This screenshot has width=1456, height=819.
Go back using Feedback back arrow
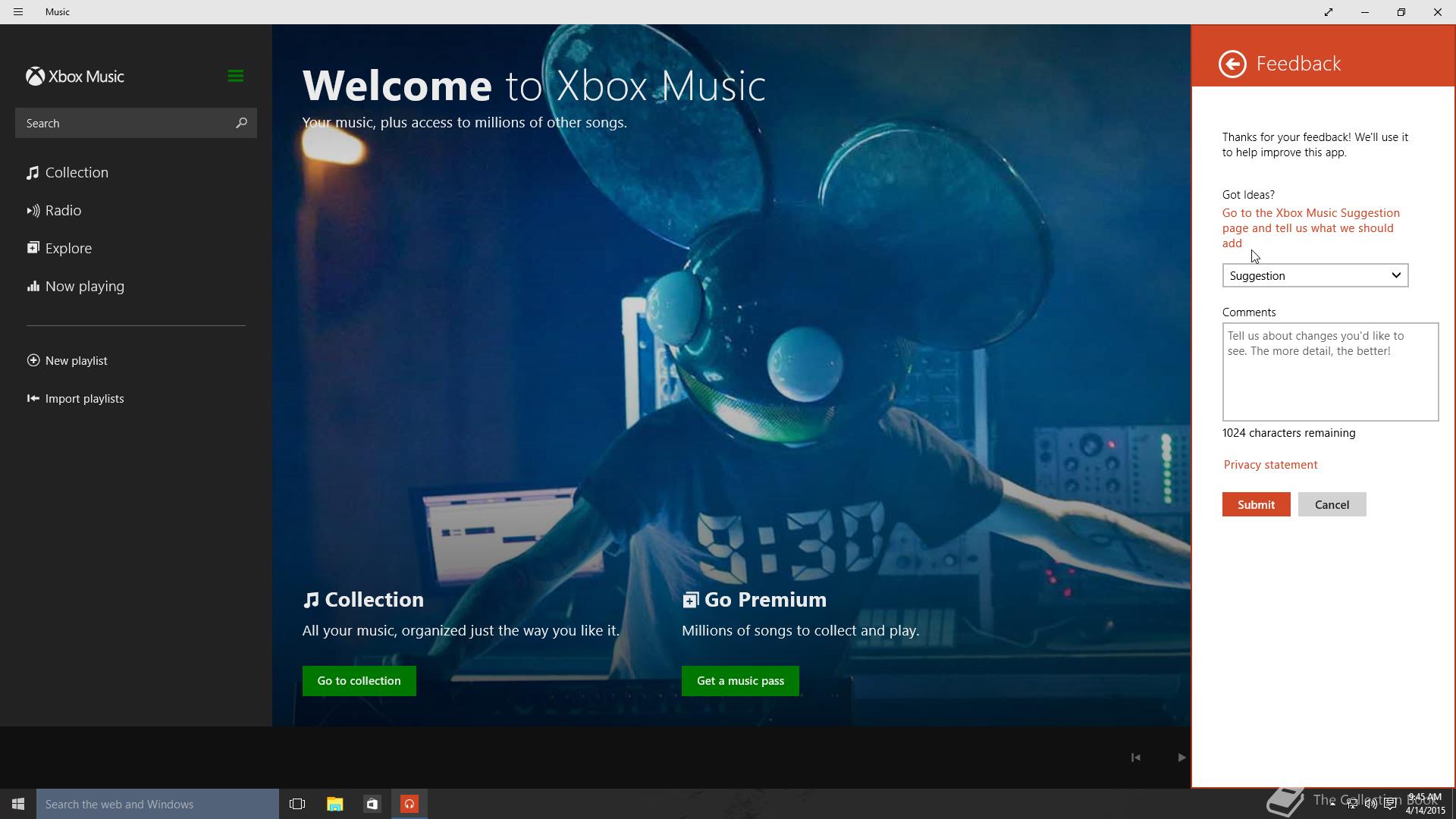(1232, 64)
